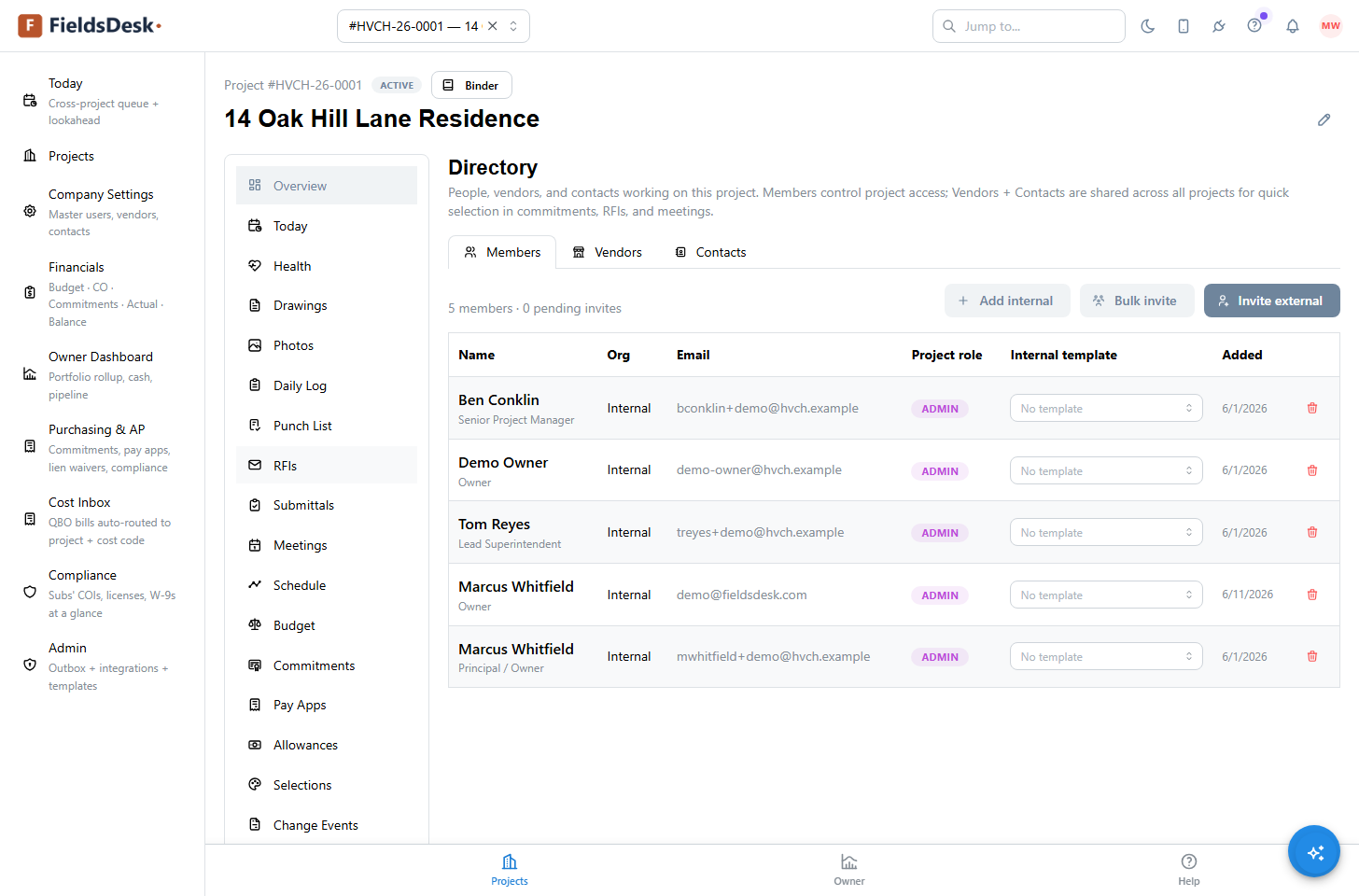Open Demo Owner internal template dropdown

click(1106, 470)
